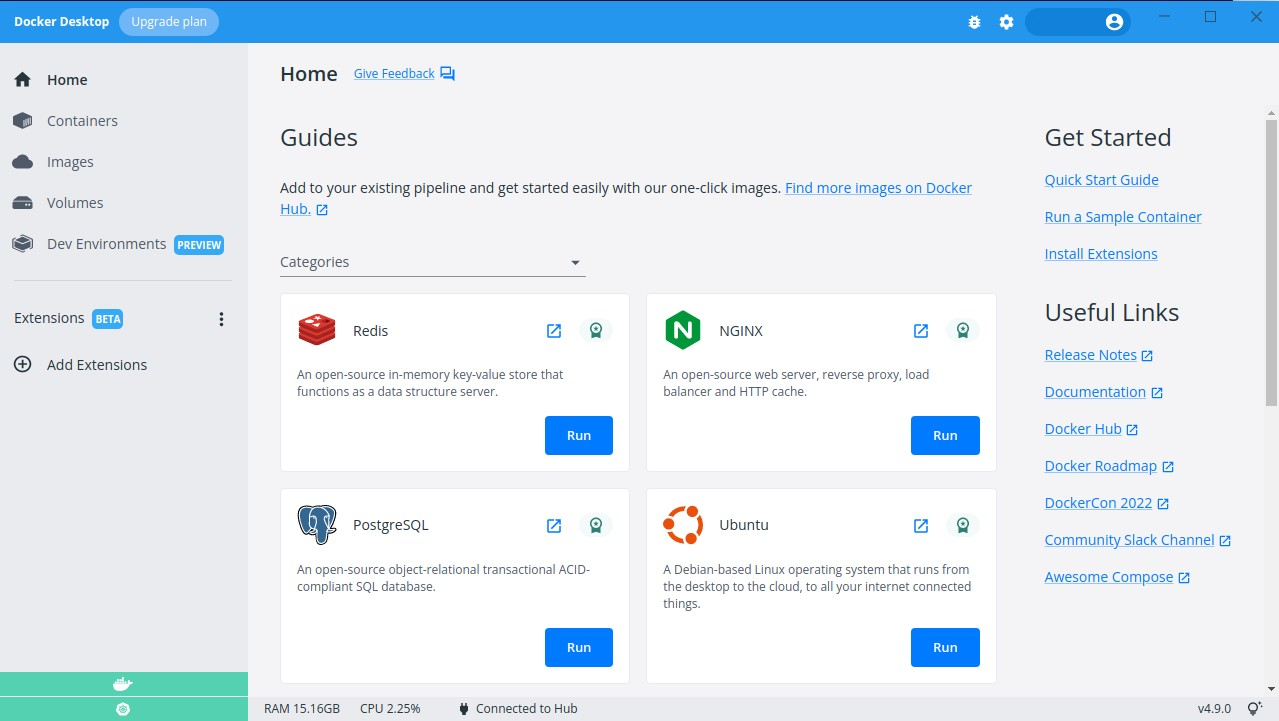Image resolution: width=1279 pixels, height=721 pixels.
Task: Click the Give Feedback chat icon
Action: pos(447,74)
